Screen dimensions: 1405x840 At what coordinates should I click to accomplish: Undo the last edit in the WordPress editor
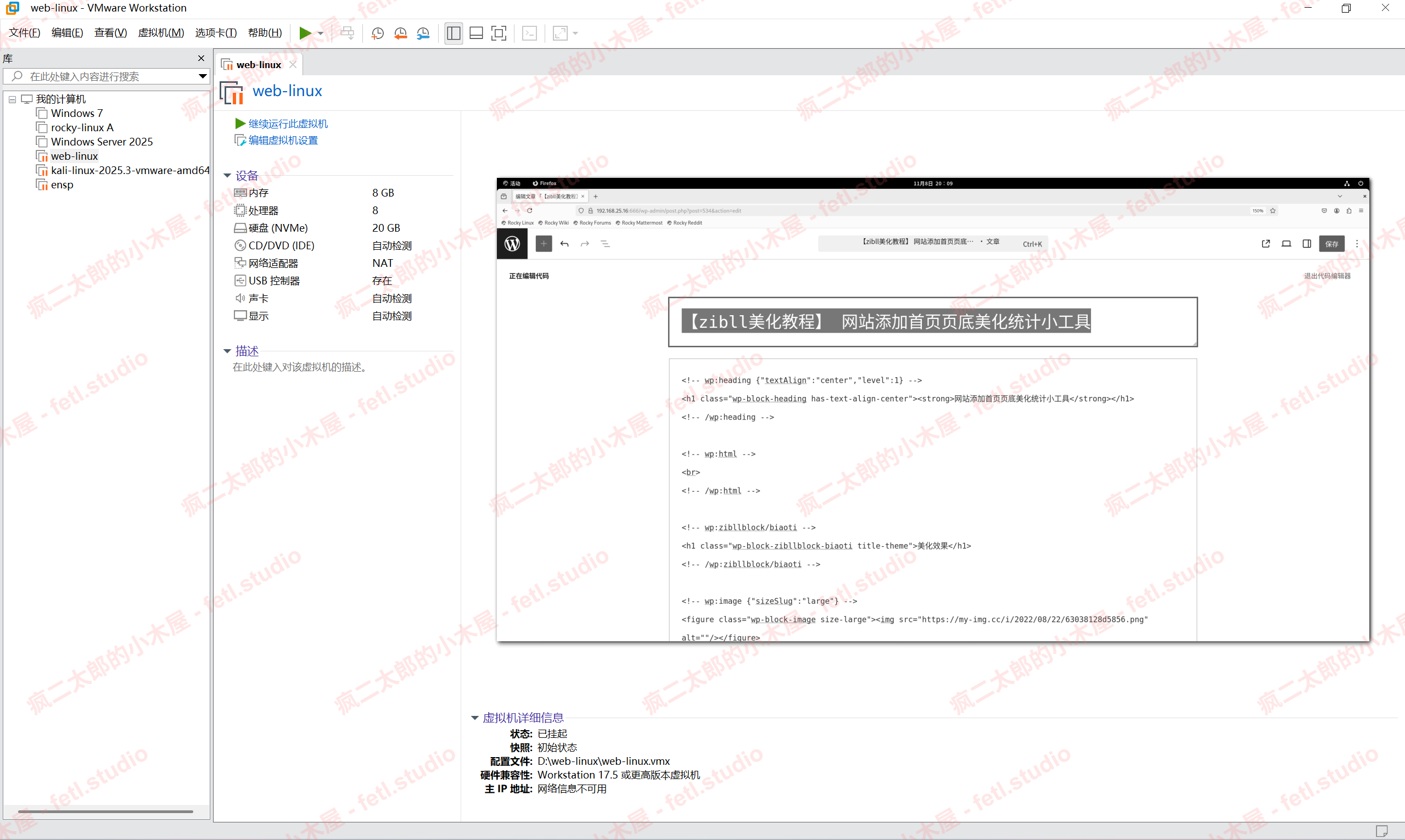[564, 243]
